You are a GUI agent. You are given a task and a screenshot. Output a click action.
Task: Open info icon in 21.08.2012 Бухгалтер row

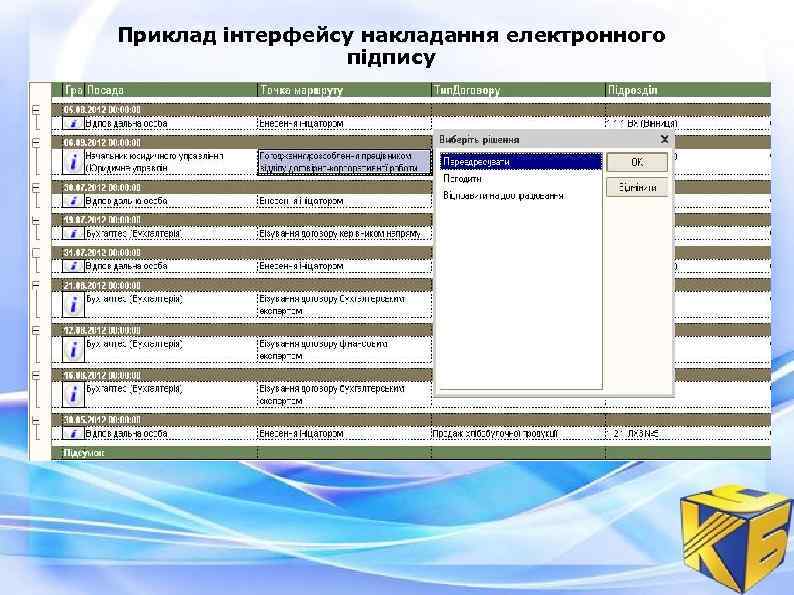(73, 305)
